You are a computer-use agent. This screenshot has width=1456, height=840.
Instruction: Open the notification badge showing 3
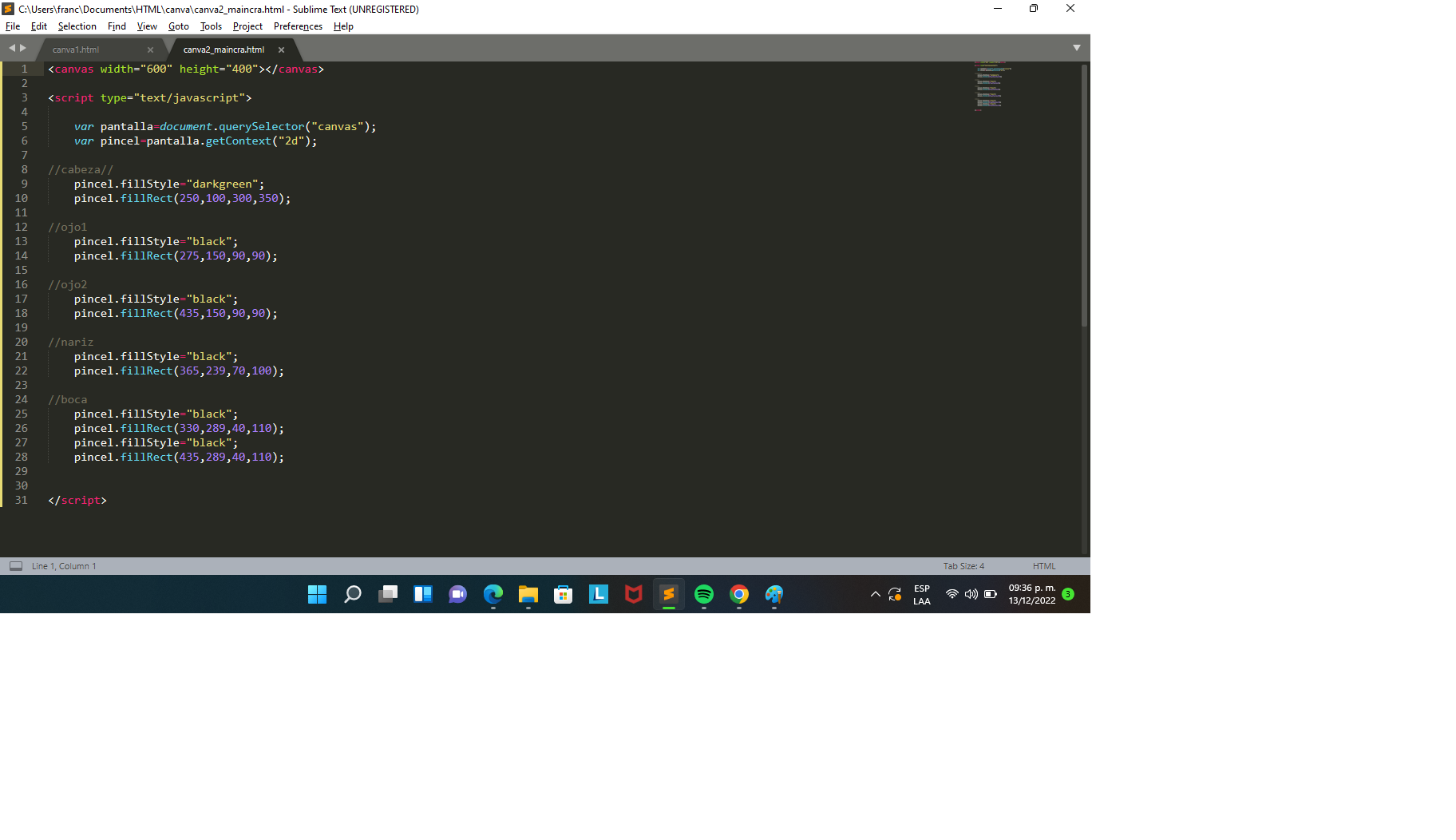coord(1068,594)
